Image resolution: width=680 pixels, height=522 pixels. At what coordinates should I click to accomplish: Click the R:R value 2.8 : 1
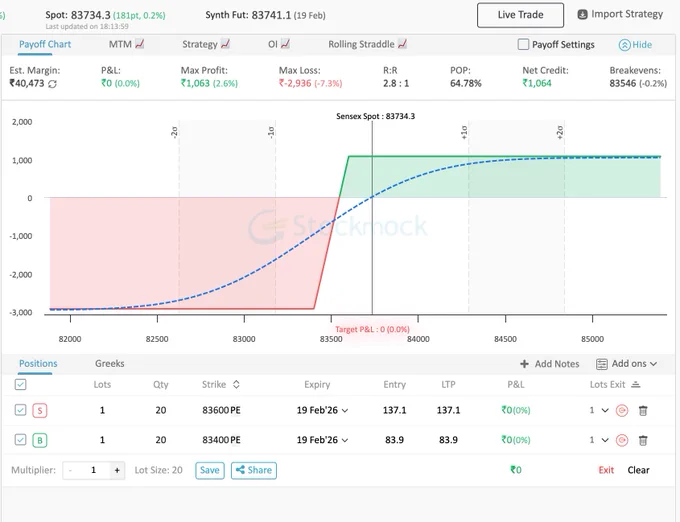point(396,83)
